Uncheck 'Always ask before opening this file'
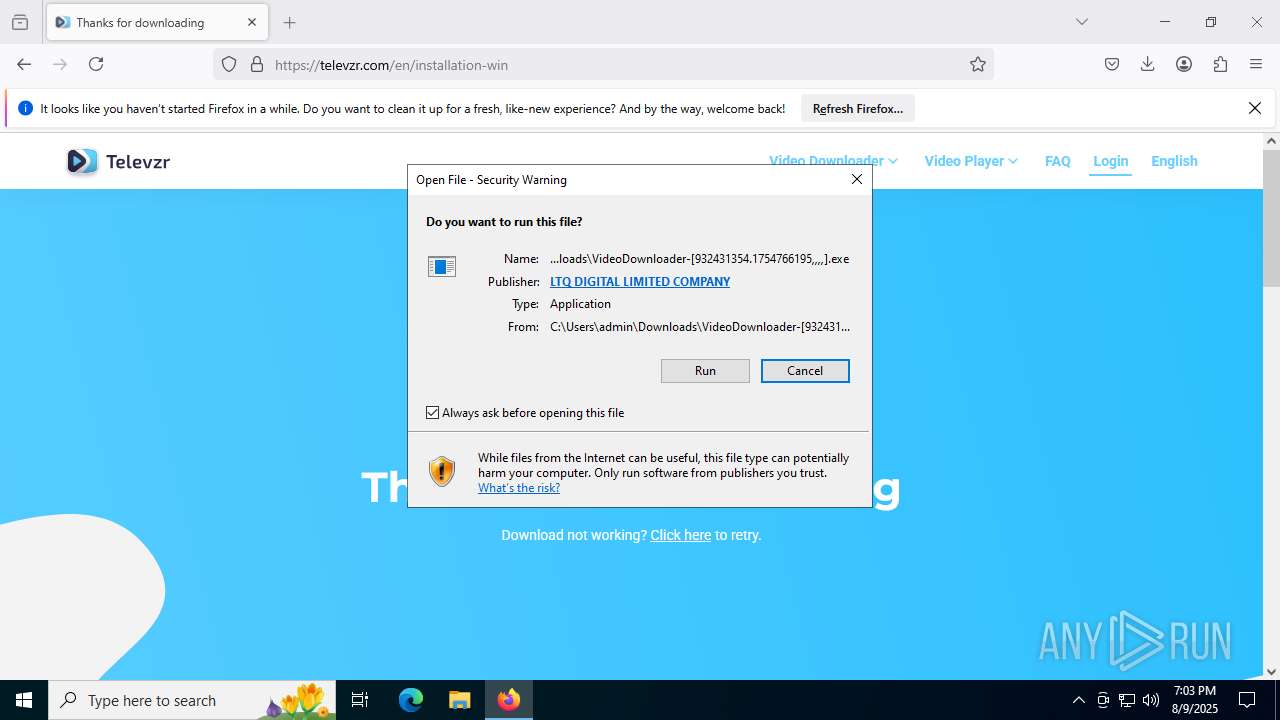 click(433, 413)
